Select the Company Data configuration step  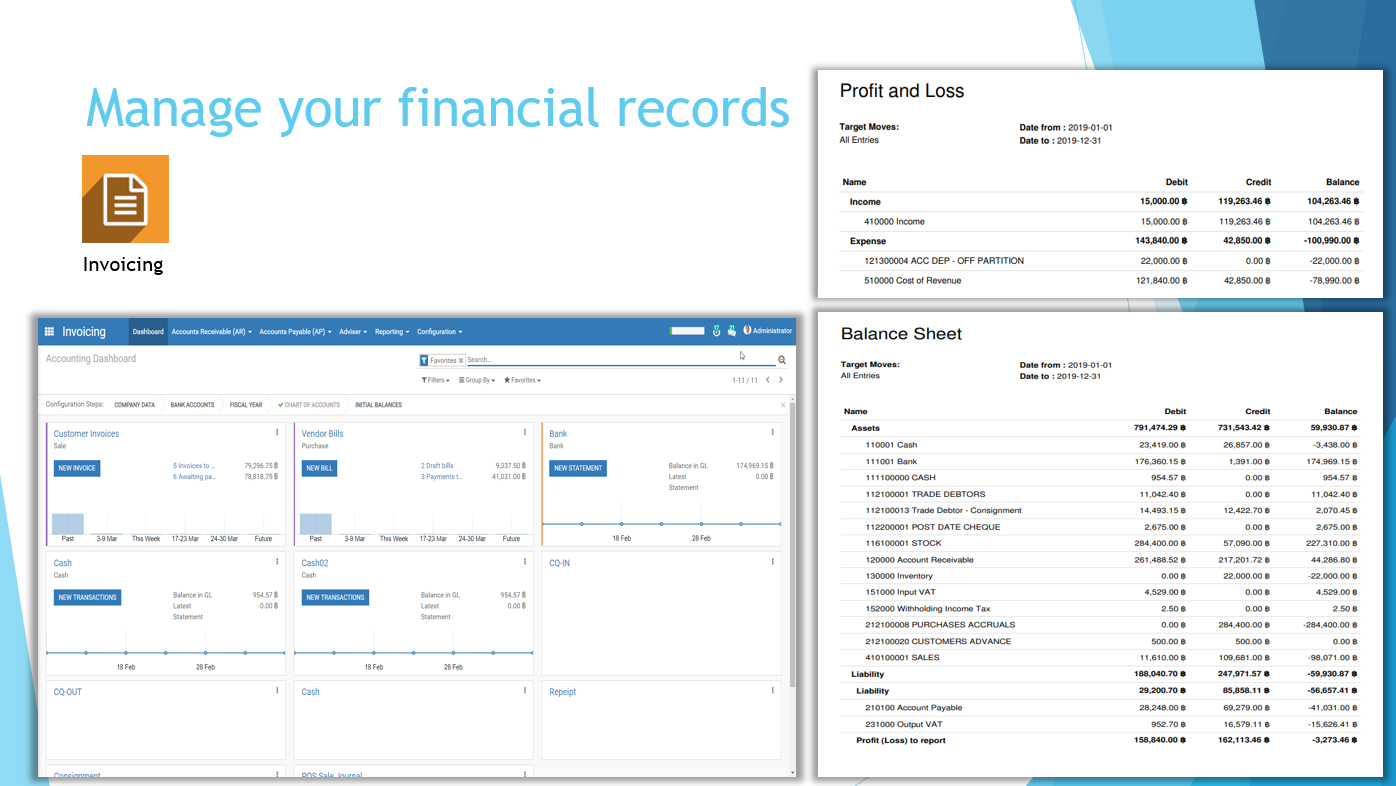click(134, 405)
